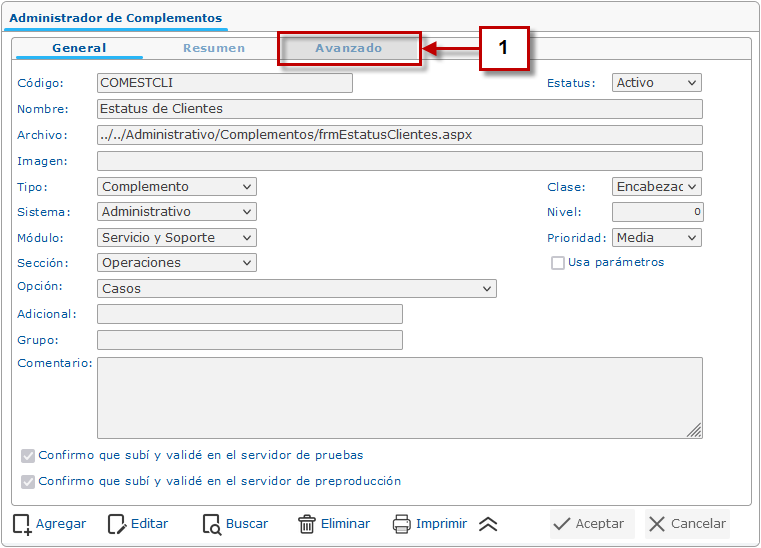Screen dimensions: 761x548
Task: Toggle servidor de pruebas confirmation checkbox
Action: point(28,456)
